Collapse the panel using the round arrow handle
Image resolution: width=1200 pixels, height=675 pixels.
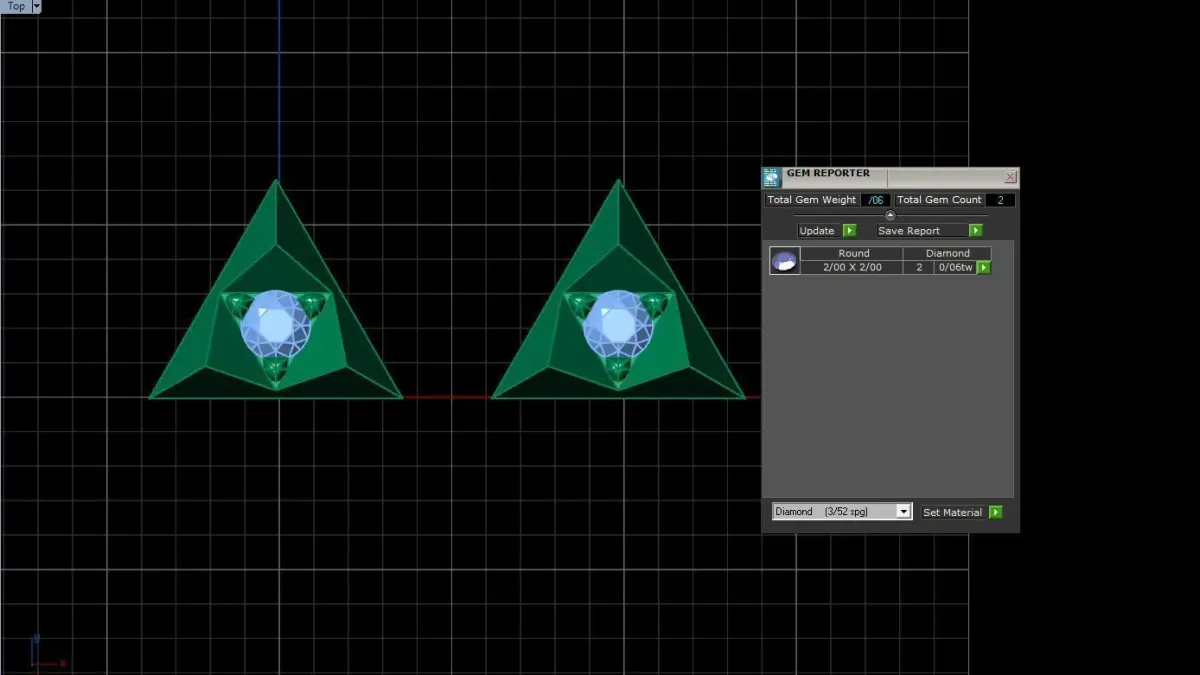[890, 215]
